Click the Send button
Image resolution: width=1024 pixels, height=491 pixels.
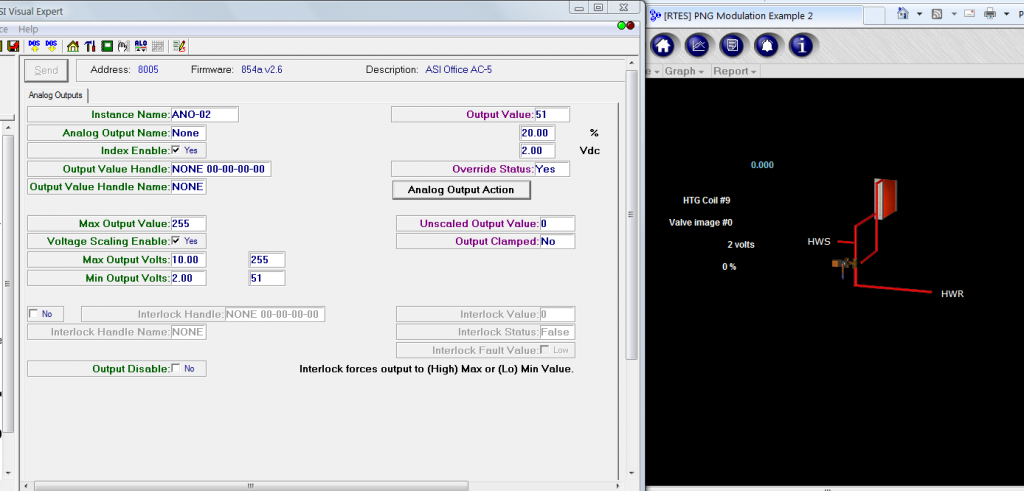tap(46, 70)
